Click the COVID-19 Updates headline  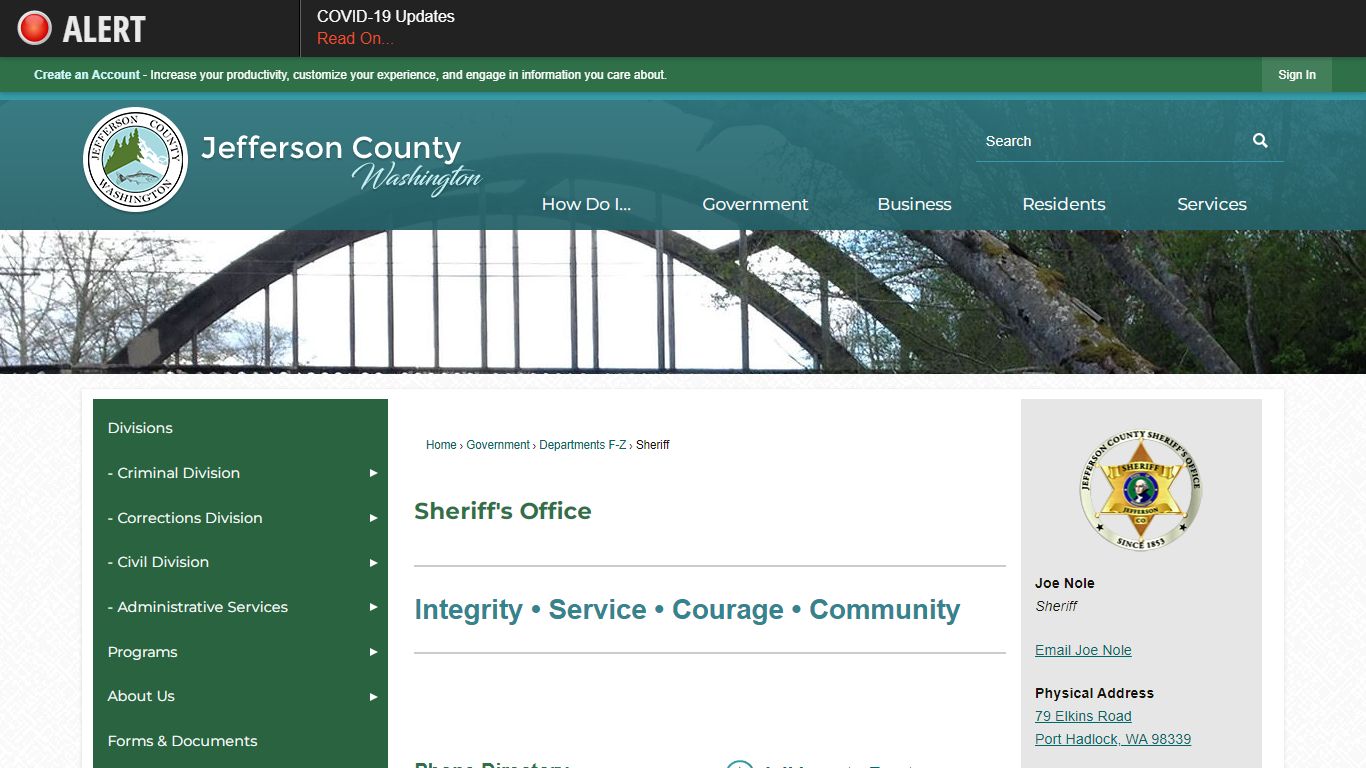[385, 17]
